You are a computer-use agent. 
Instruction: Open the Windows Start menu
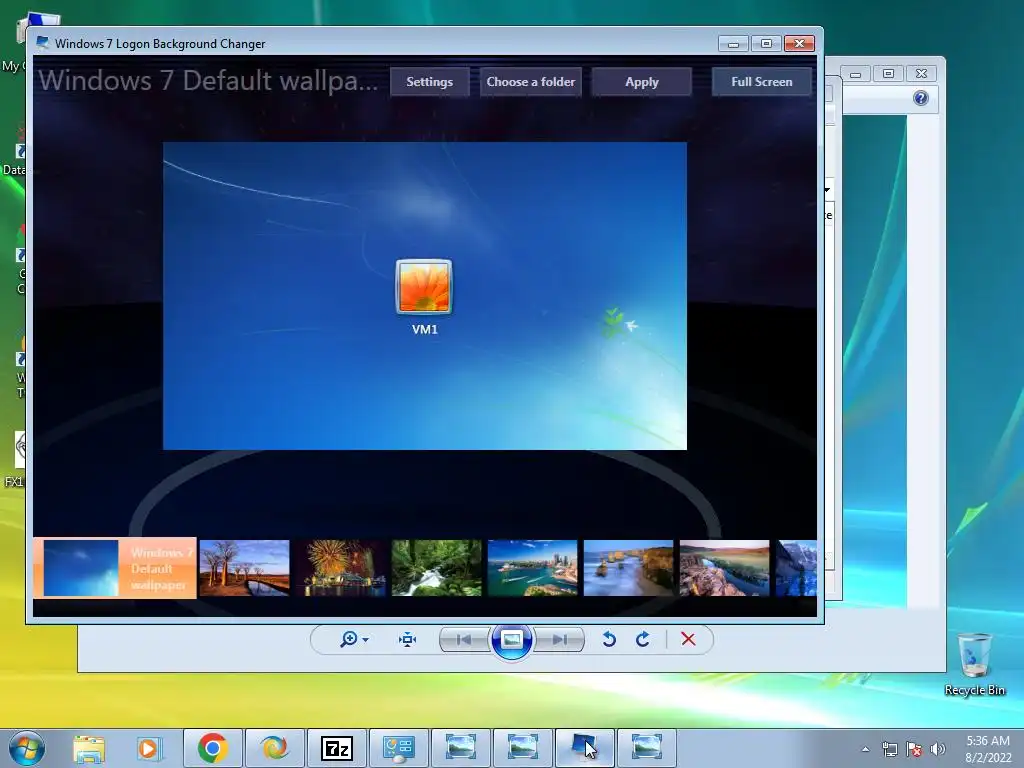tap(27, 748)
